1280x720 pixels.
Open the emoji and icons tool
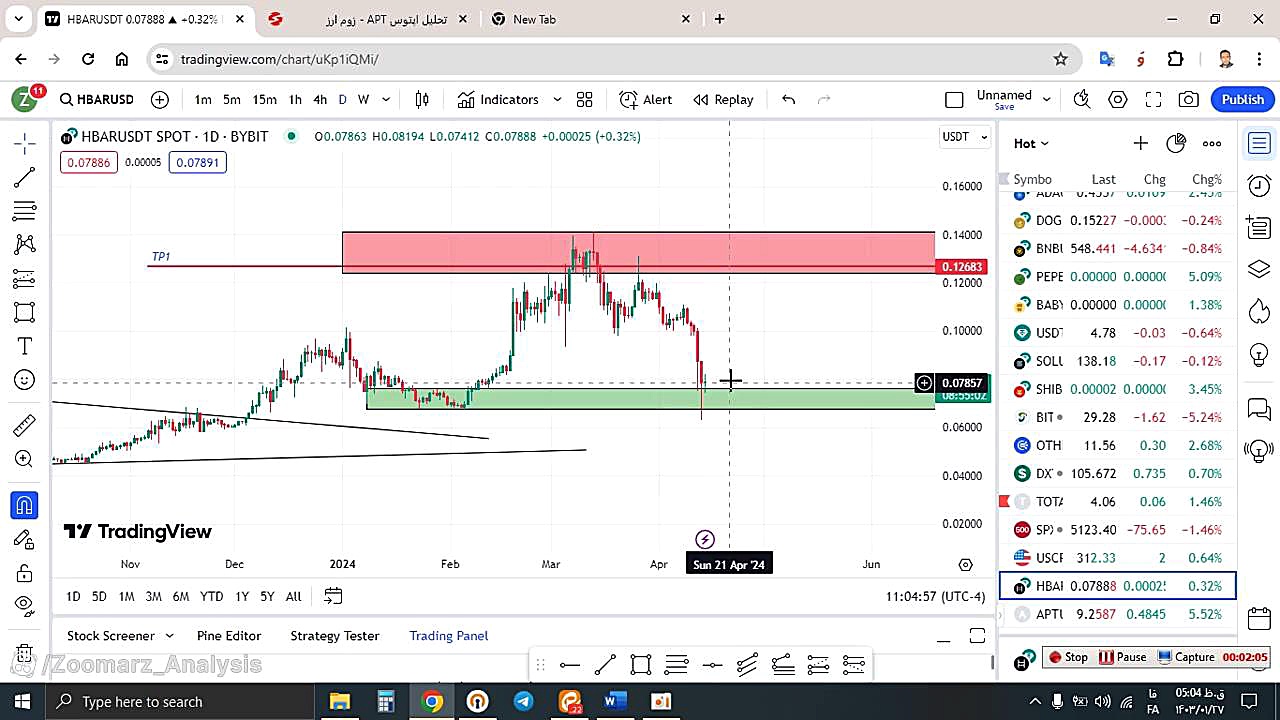pyautogui.click(x=25, y=380)
